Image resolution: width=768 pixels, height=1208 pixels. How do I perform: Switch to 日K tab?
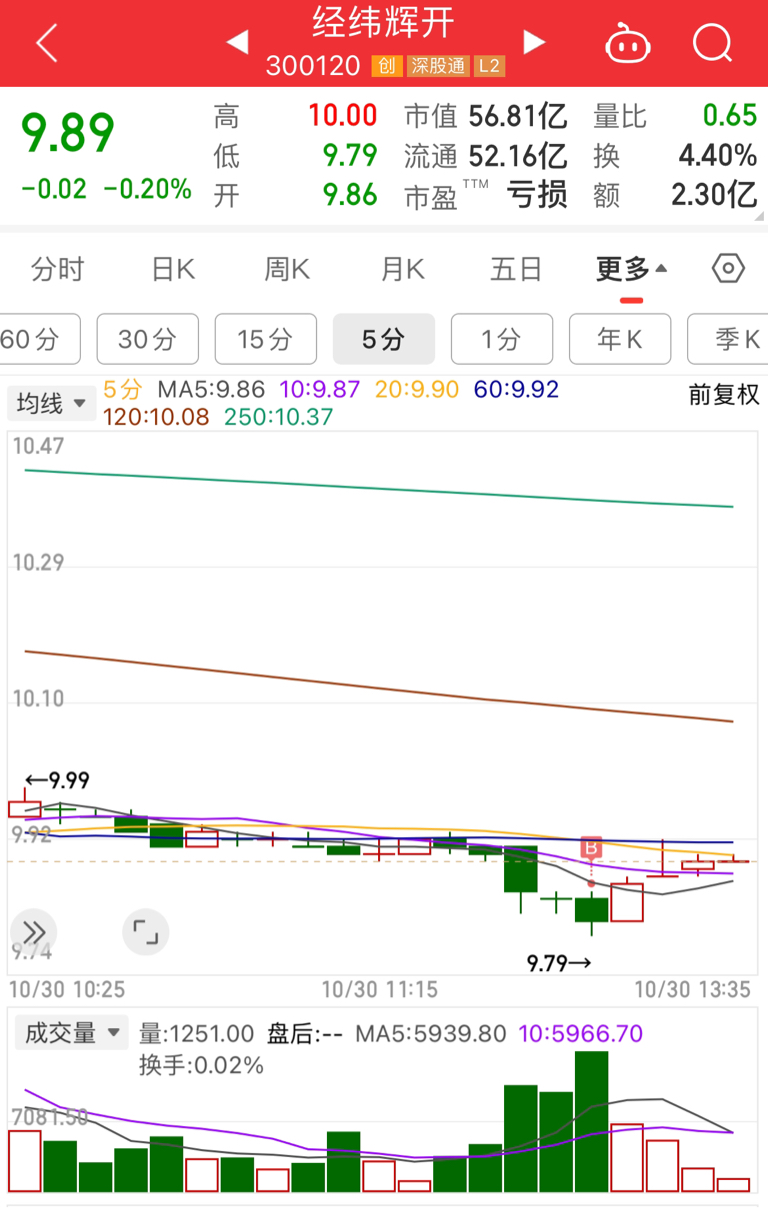[x=173, y=269]
